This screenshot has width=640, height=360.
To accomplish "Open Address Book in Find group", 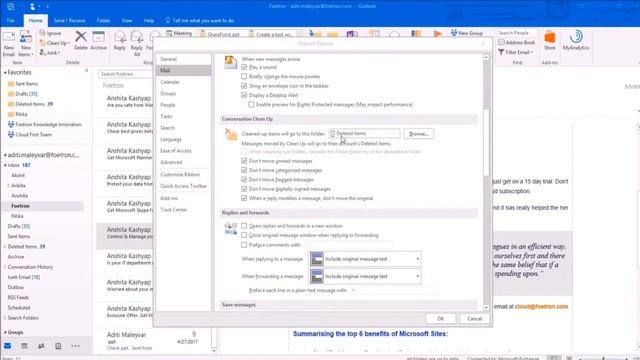I will 517,42.
